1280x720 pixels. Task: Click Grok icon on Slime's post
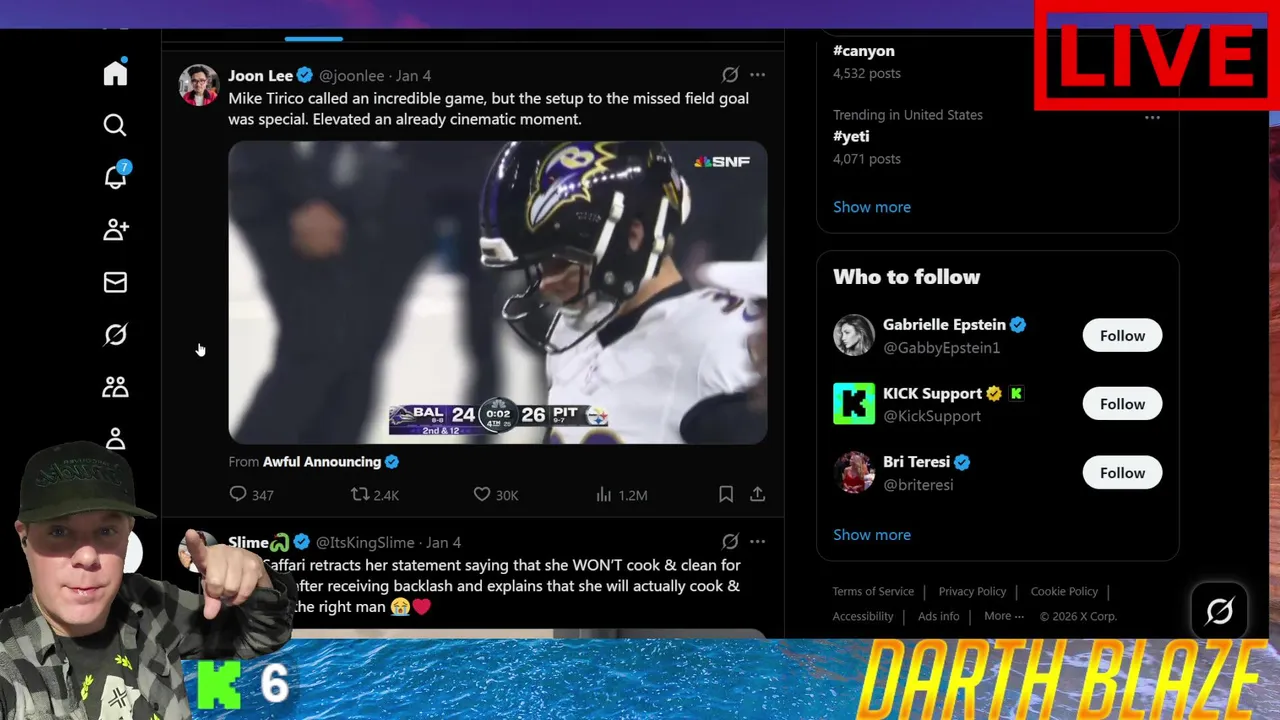click(x=730, y=542)
